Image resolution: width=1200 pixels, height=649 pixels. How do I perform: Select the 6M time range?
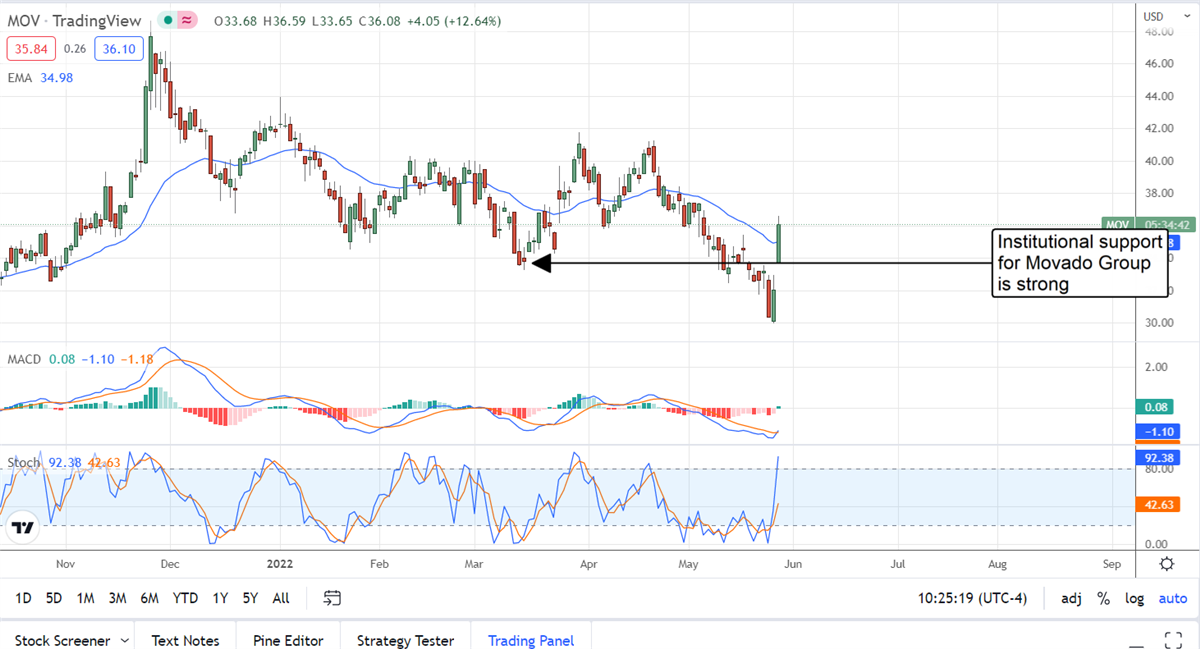click(x=149, y=598)
